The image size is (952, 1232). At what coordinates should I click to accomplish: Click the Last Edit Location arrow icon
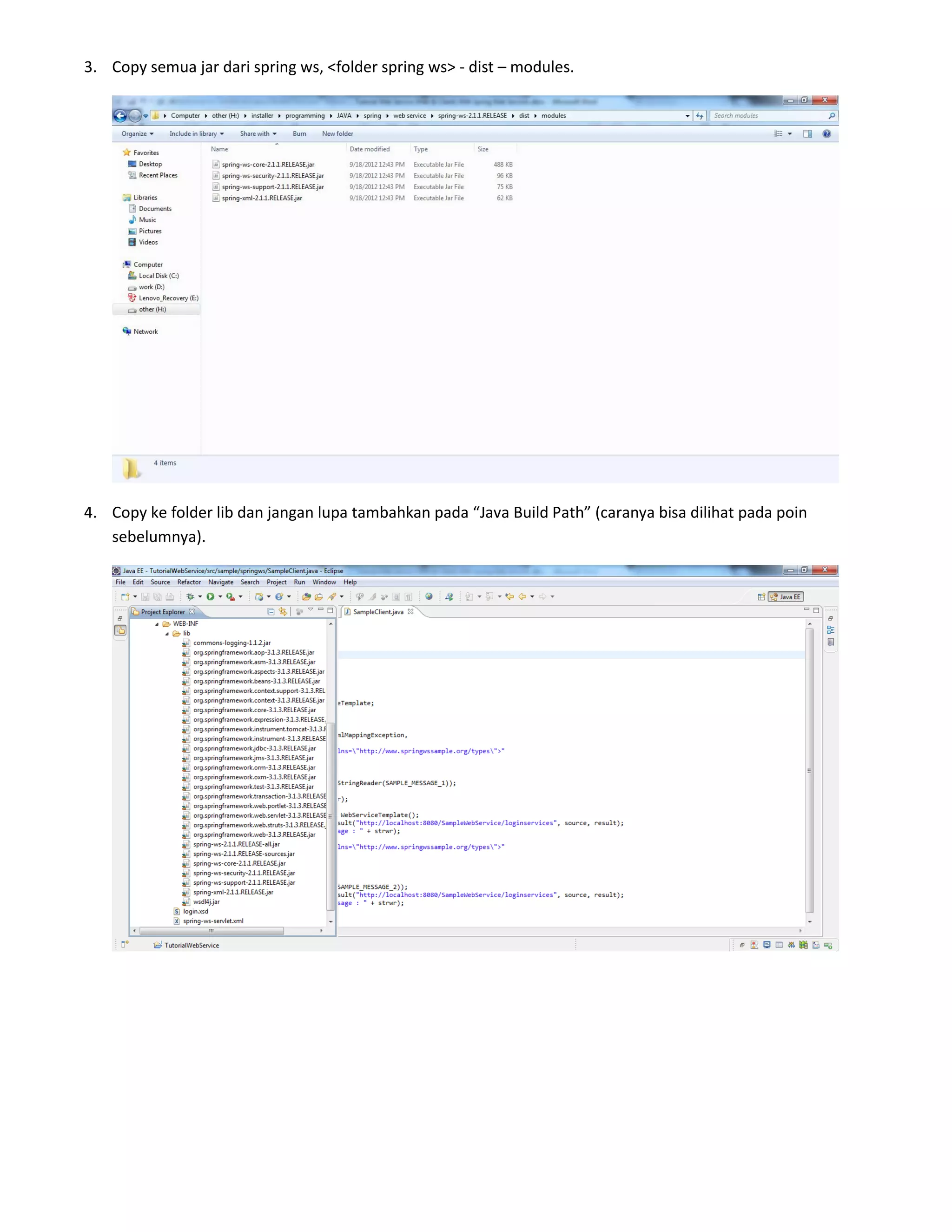pos(510,596)
